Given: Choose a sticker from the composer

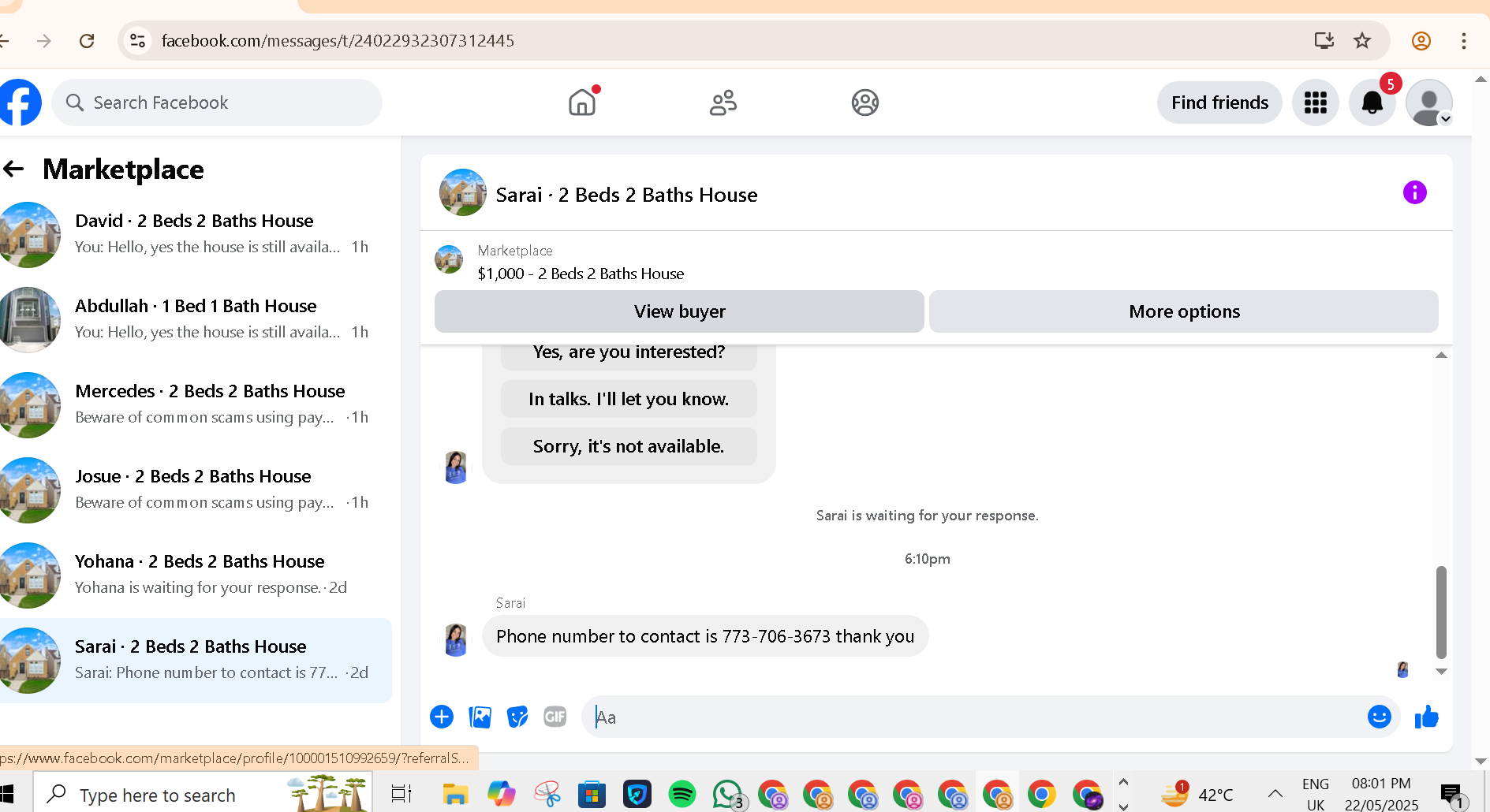Looking at the screenshot, I should (517, 717).
